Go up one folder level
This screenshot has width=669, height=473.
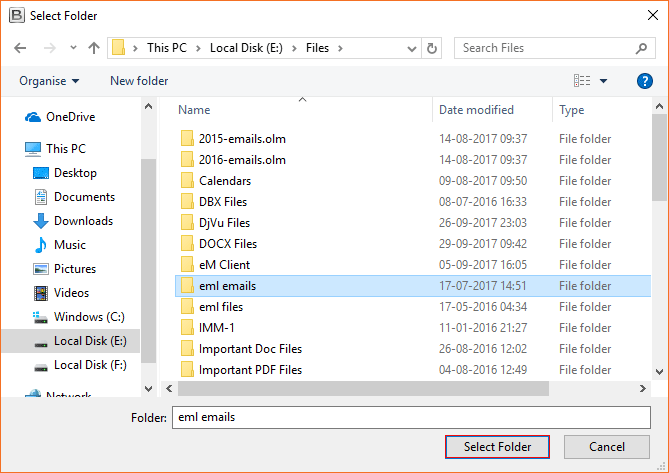(94, 48)
